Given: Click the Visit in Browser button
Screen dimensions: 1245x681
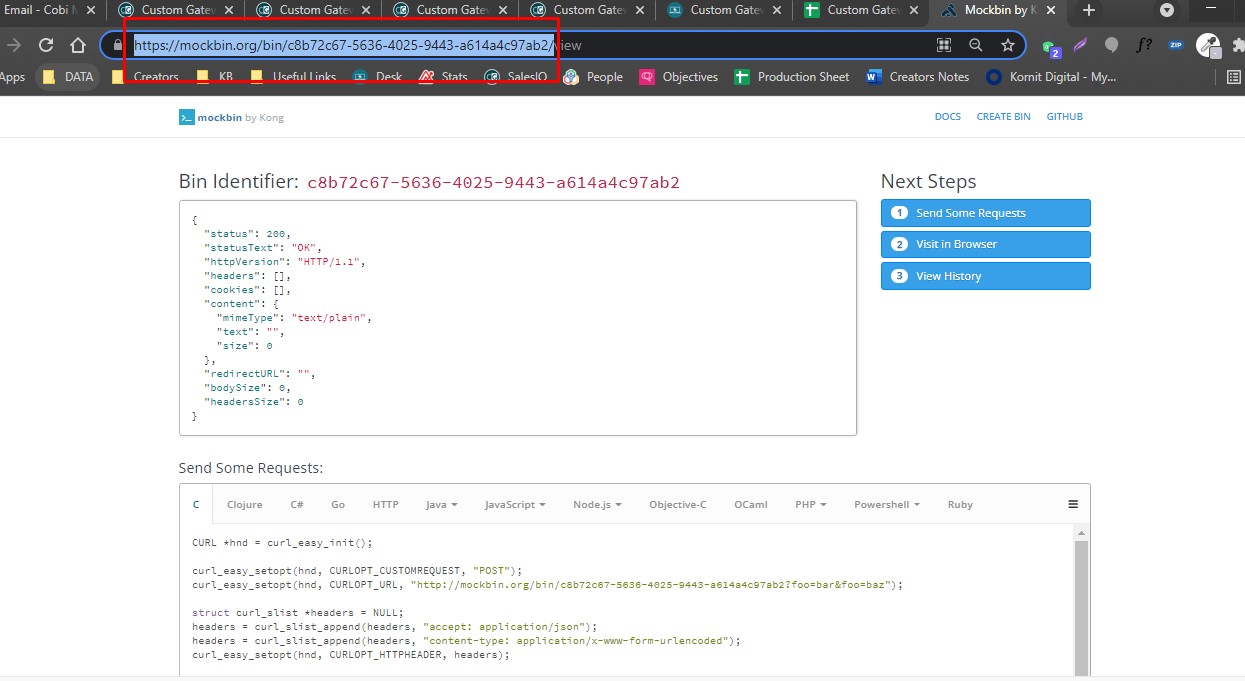Looking at the screenshot, I should [x=985, y=244].
